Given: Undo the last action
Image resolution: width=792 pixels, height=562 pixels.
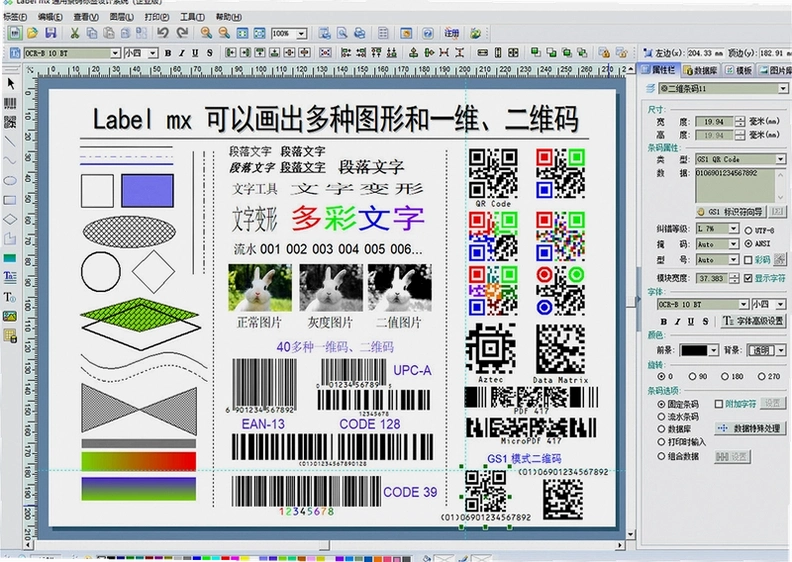Looking at the screenshot, I should [163, 33].
